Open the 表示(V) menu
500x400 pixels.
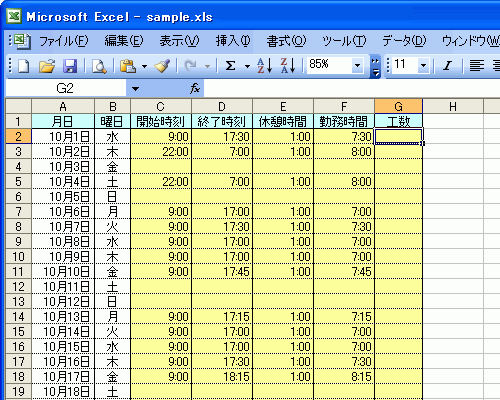point(179,41)
